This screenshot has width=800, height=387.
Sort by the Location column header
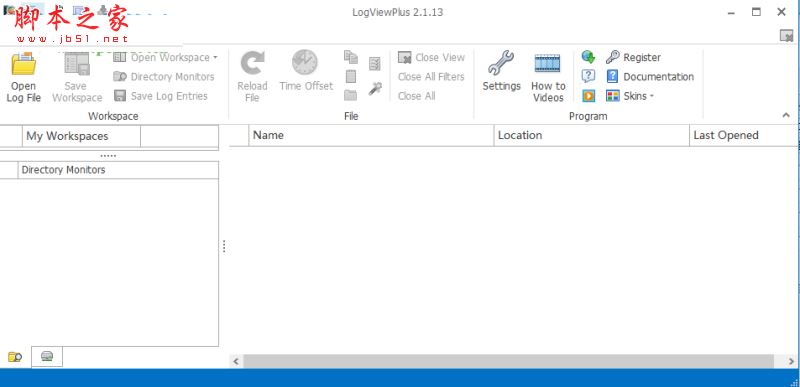point(592,135)
